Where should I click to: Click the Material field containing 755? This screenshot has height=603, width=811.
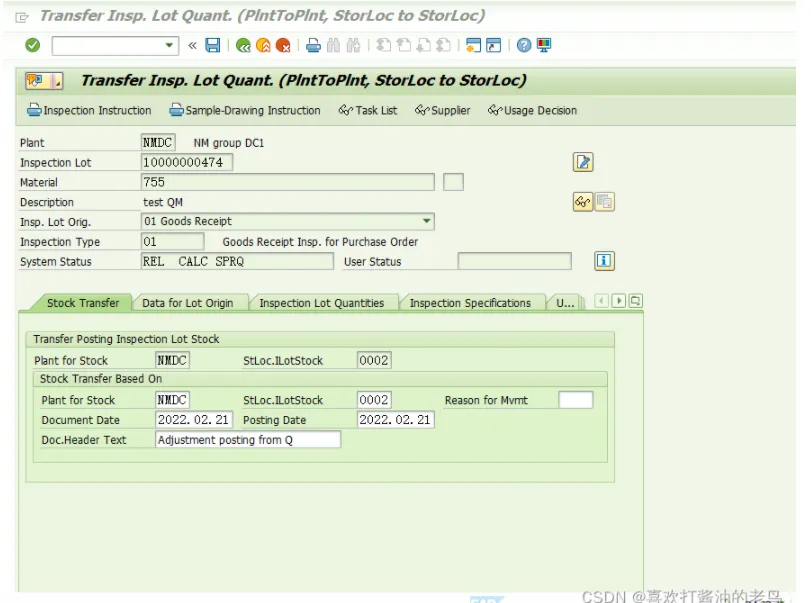coord(288,182)
